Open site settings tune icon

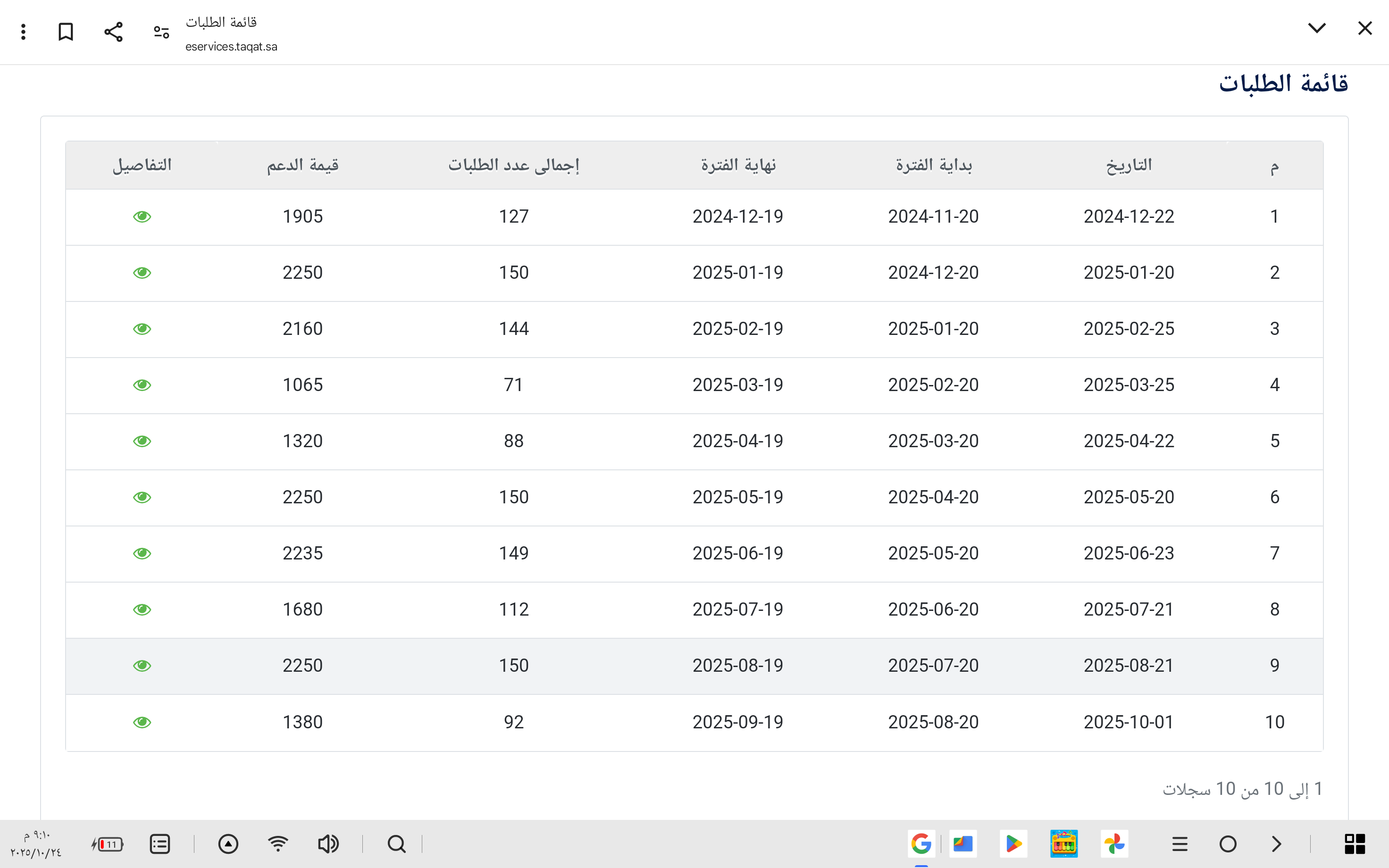(161, 32)
